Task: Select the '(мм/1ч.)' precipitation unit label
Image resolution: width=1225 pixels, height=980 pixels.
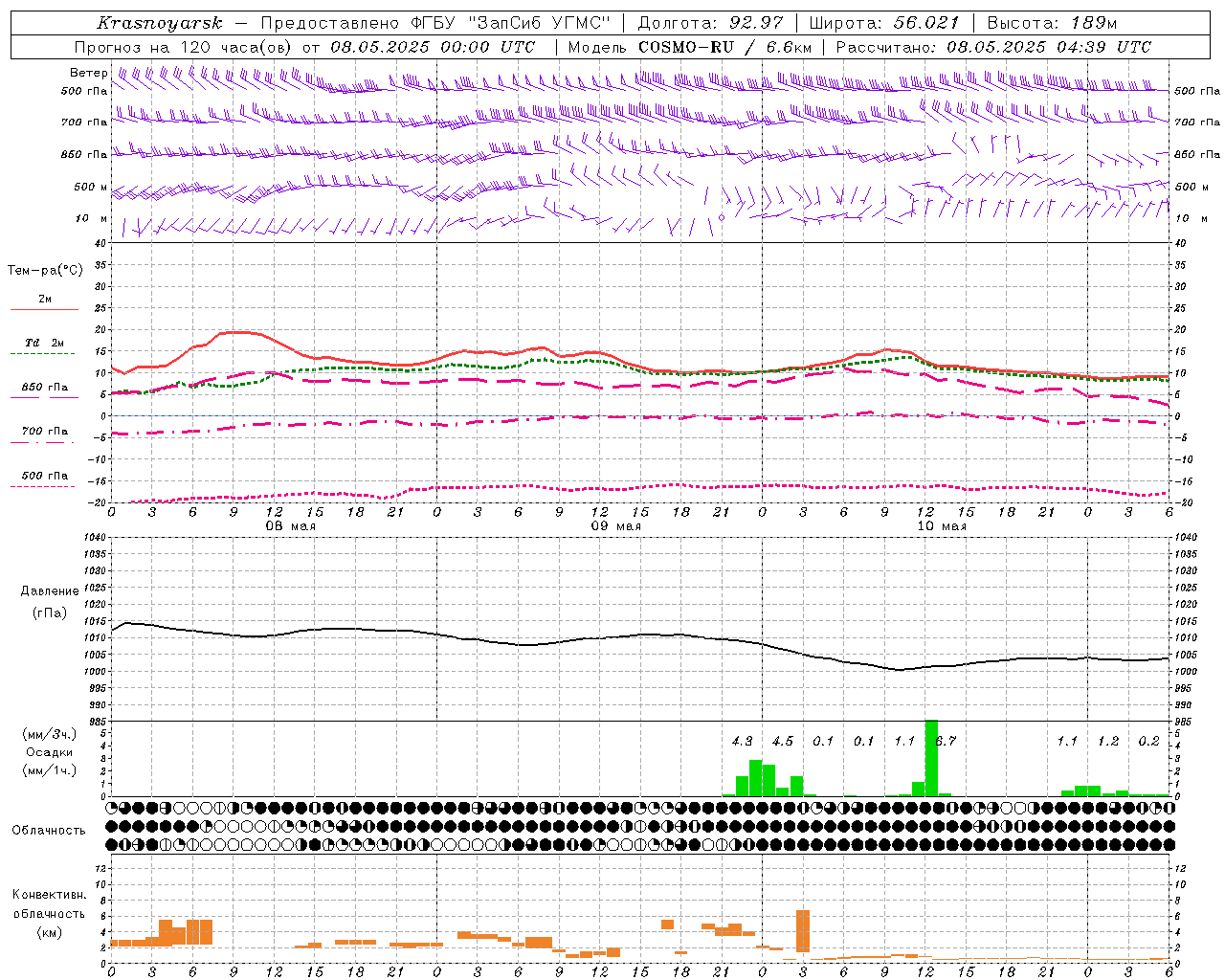Action: (49, 770)
